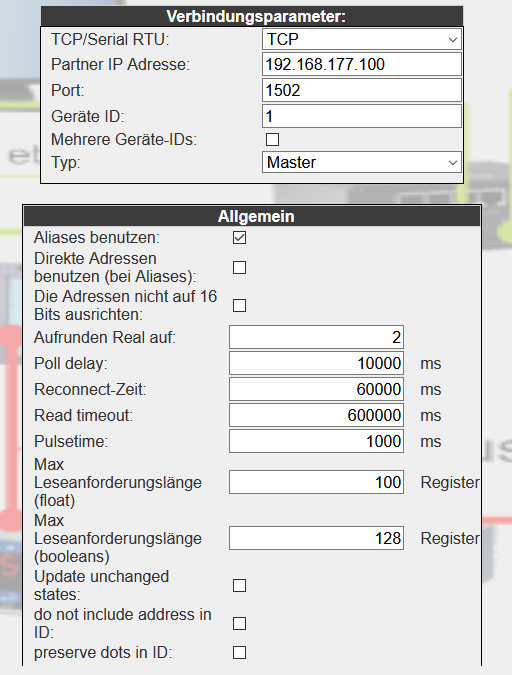Click the Port label

68,90
